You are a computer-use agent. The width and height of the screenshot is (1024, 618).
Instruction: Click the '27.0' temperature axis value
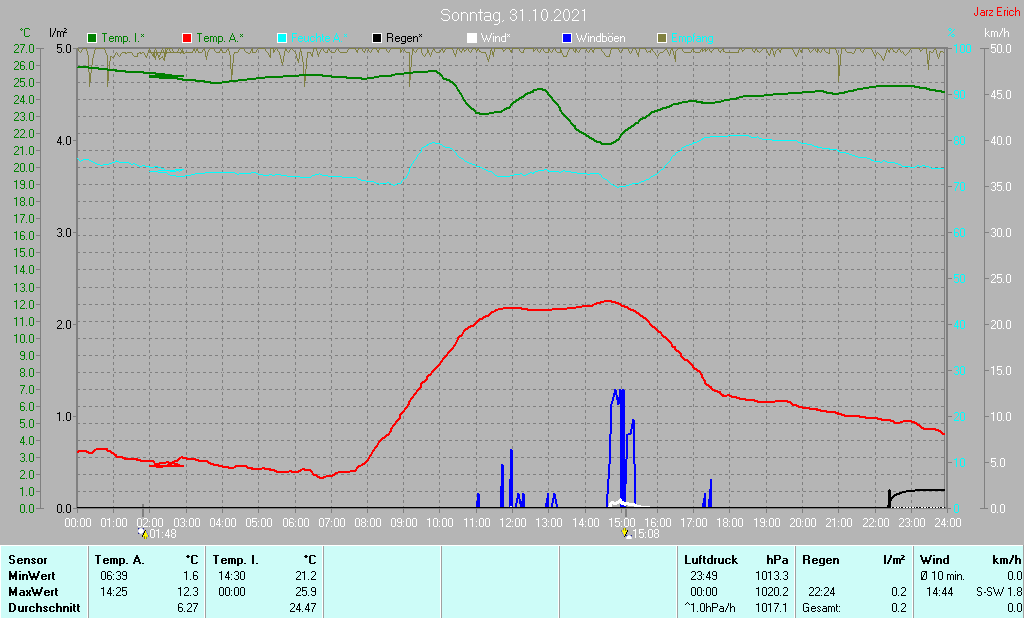coord(24,49)
